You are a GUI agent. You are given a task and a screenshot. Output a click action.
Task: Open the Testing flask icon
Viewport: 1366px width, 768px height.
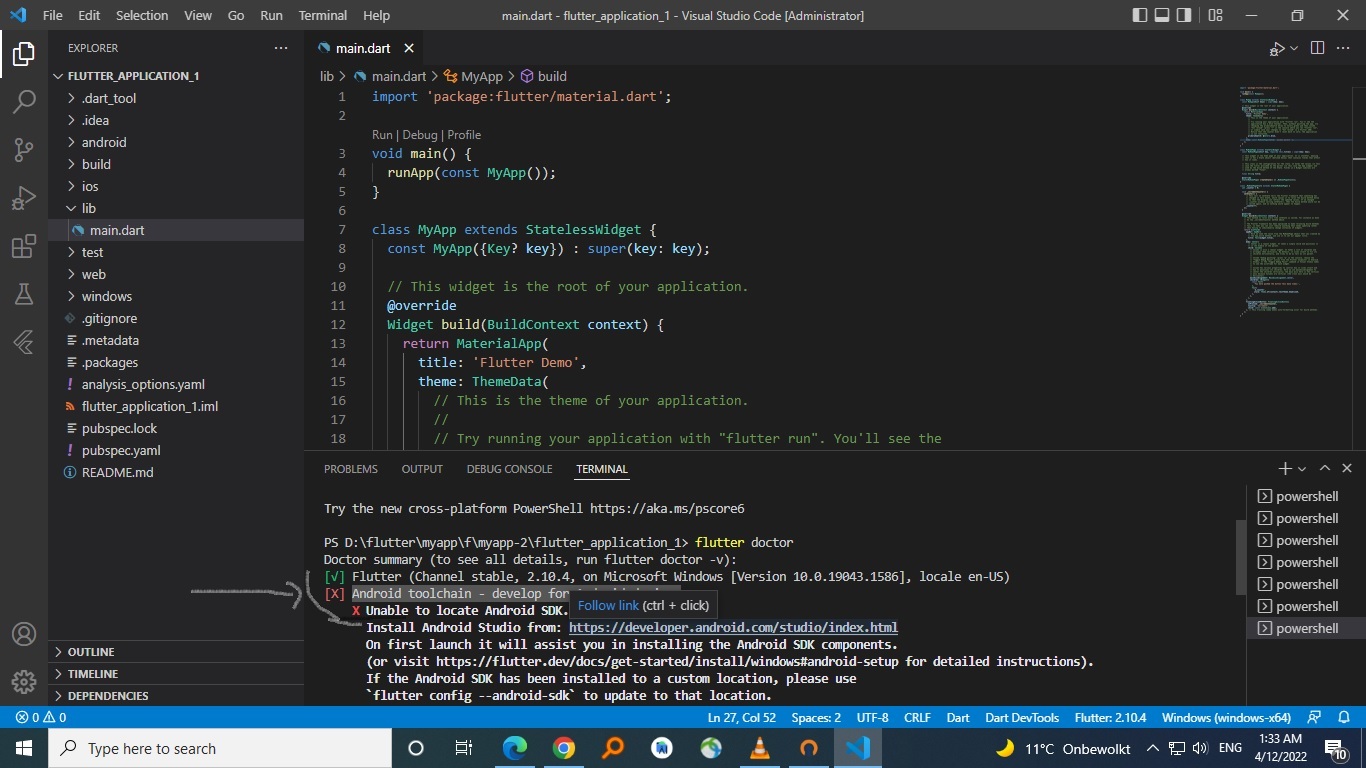pyautogui.click(x=24, y=294)
